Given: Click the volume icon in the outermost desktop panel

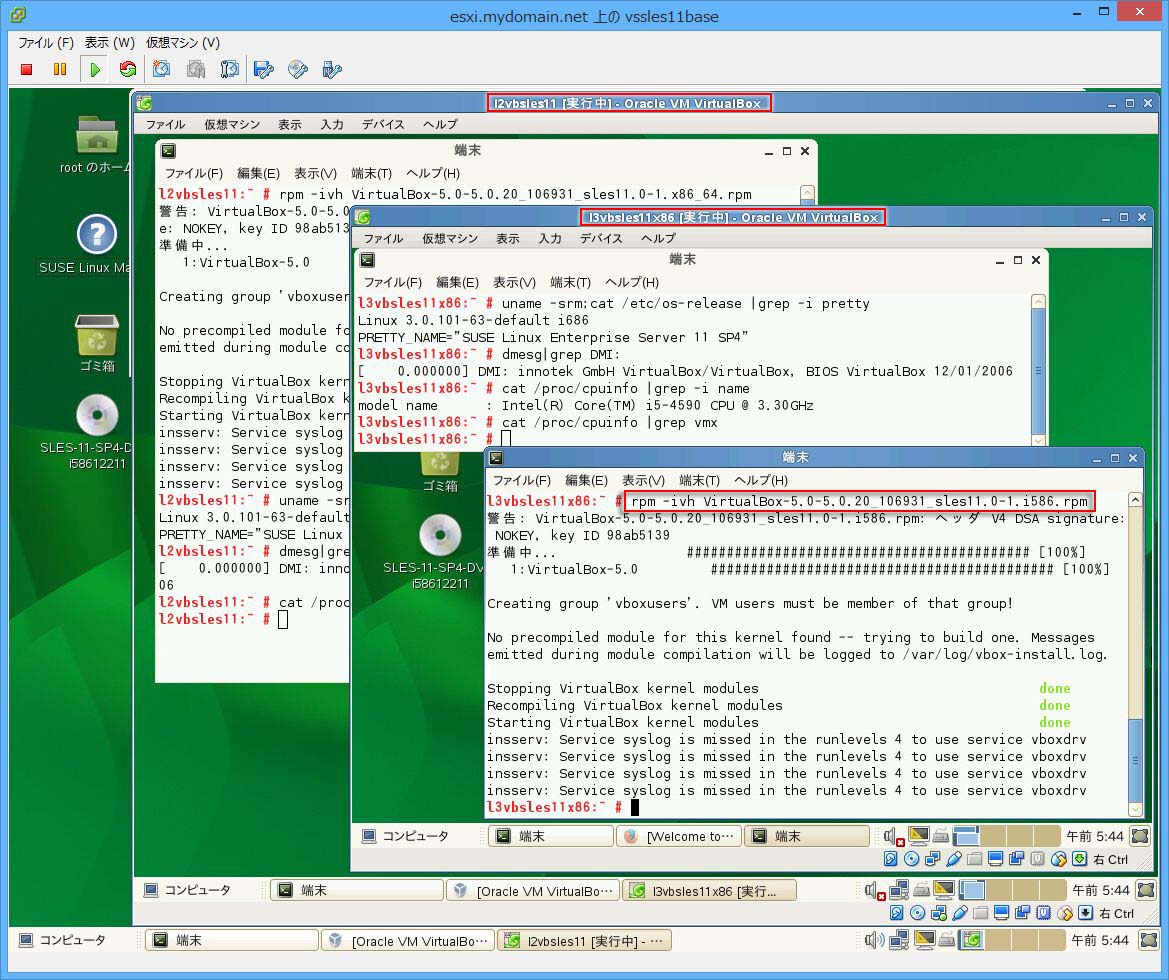Looking at the screenshot, I should [x=874, y=940].
